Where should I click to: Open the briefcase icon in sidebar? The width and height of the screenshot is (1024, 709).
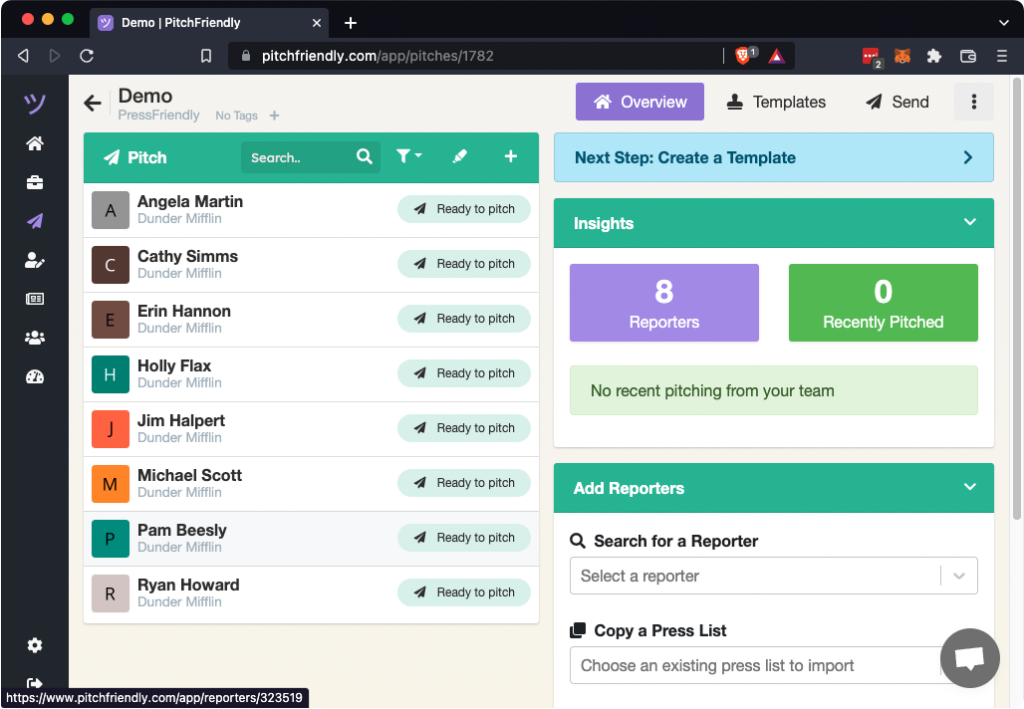pos(35,183)
